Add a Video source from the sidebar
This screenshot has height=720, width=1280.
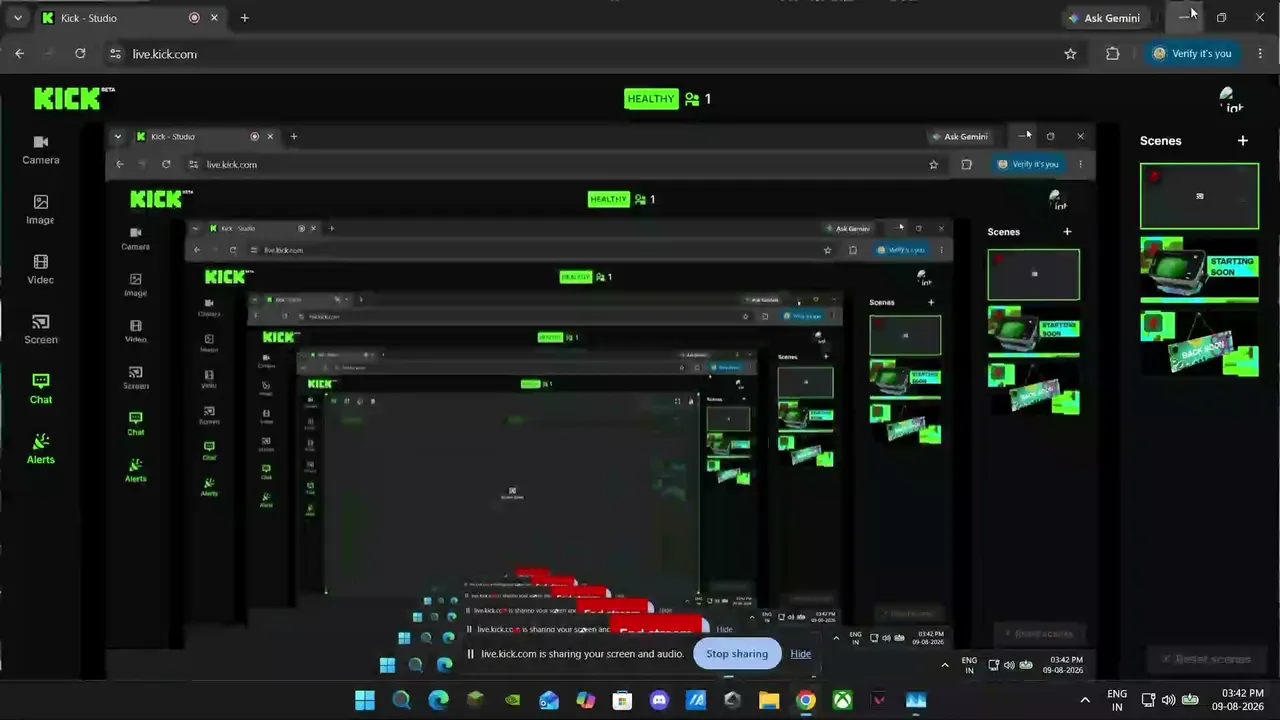tap(41, 270)
